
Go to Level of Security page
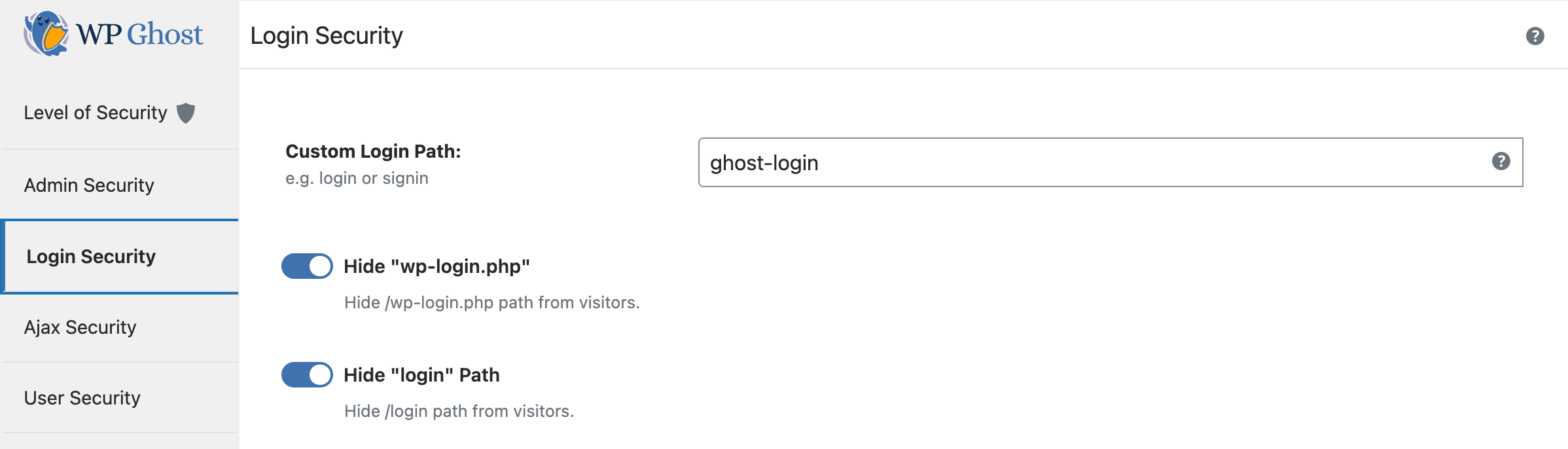tap(95, 112)
